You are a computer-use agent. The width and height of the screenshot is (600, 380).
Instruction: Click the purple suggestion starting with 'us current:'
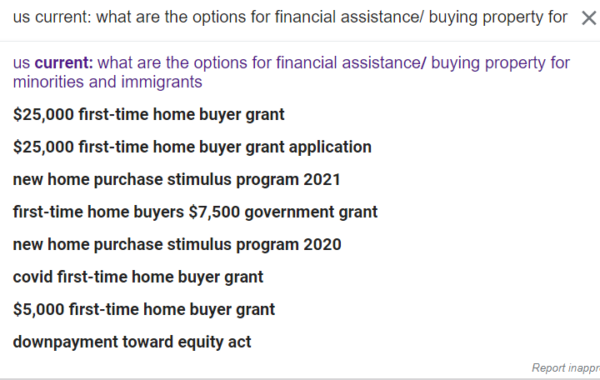tap(291, 72)
